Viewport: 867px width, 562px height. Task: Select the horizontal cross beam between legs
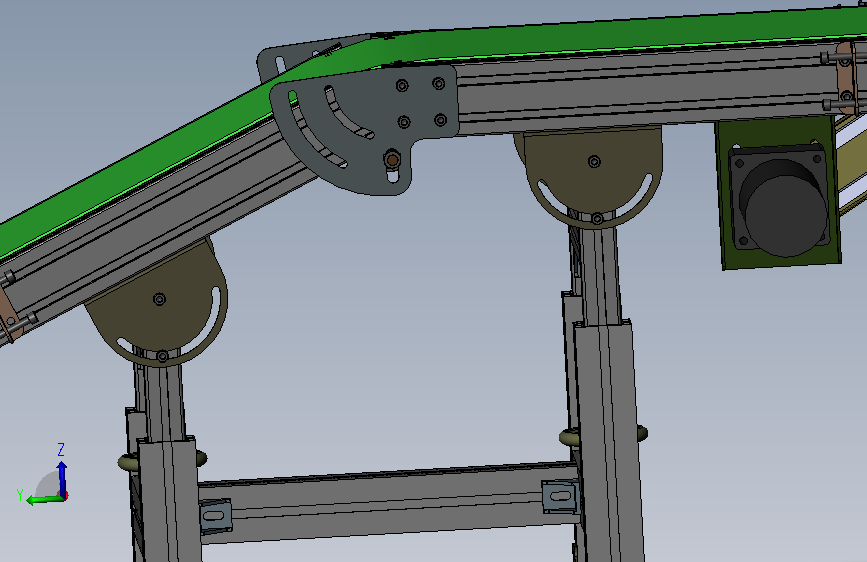387,501
